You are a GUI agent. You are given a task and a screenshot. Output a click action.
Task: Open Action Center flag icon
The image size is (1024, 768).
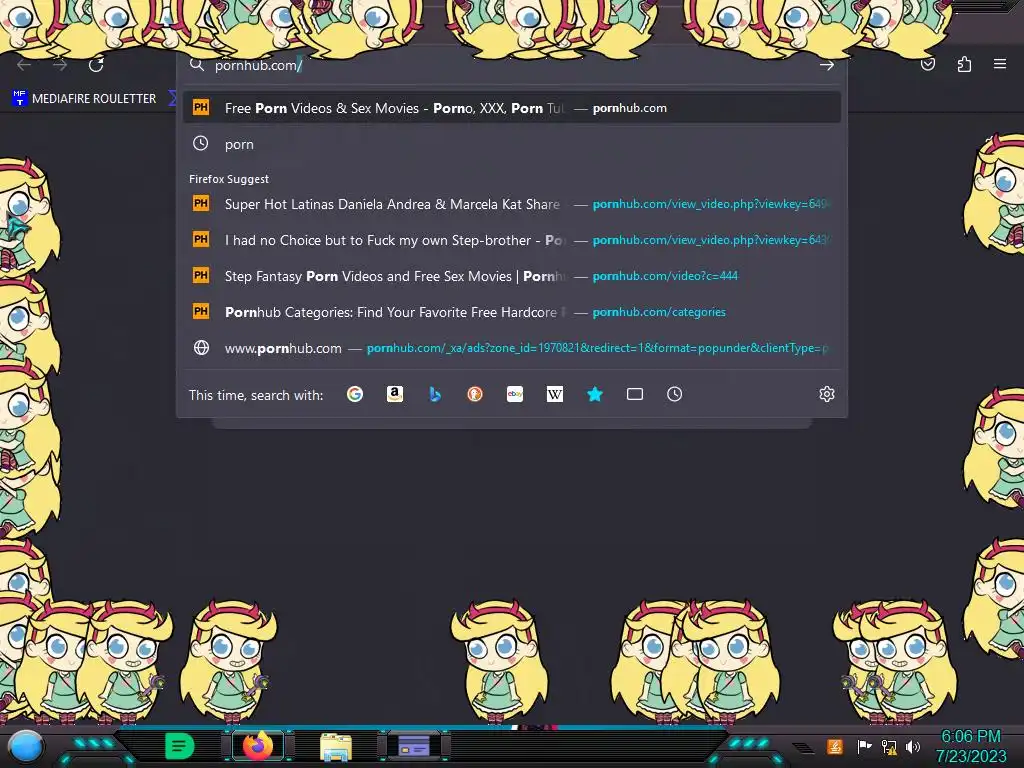(x=864, y=746)
